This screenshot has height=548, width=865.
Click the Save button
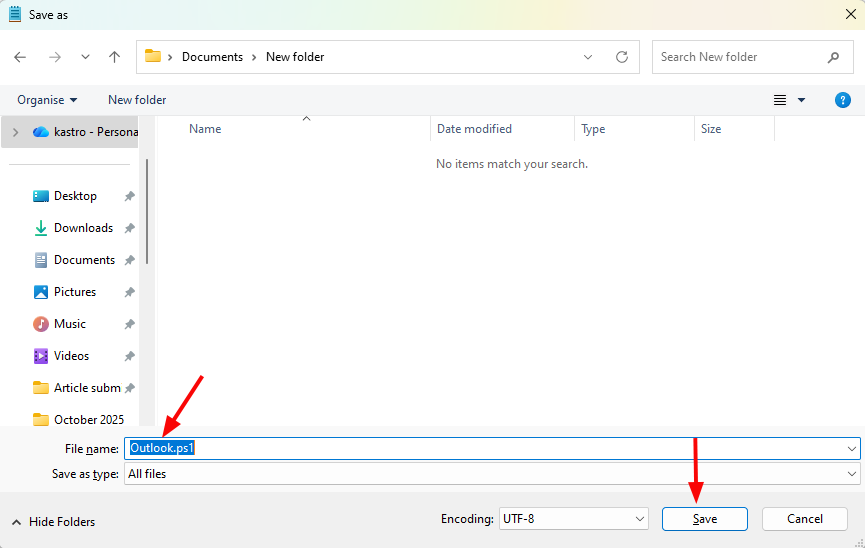[x=704, y=519]
